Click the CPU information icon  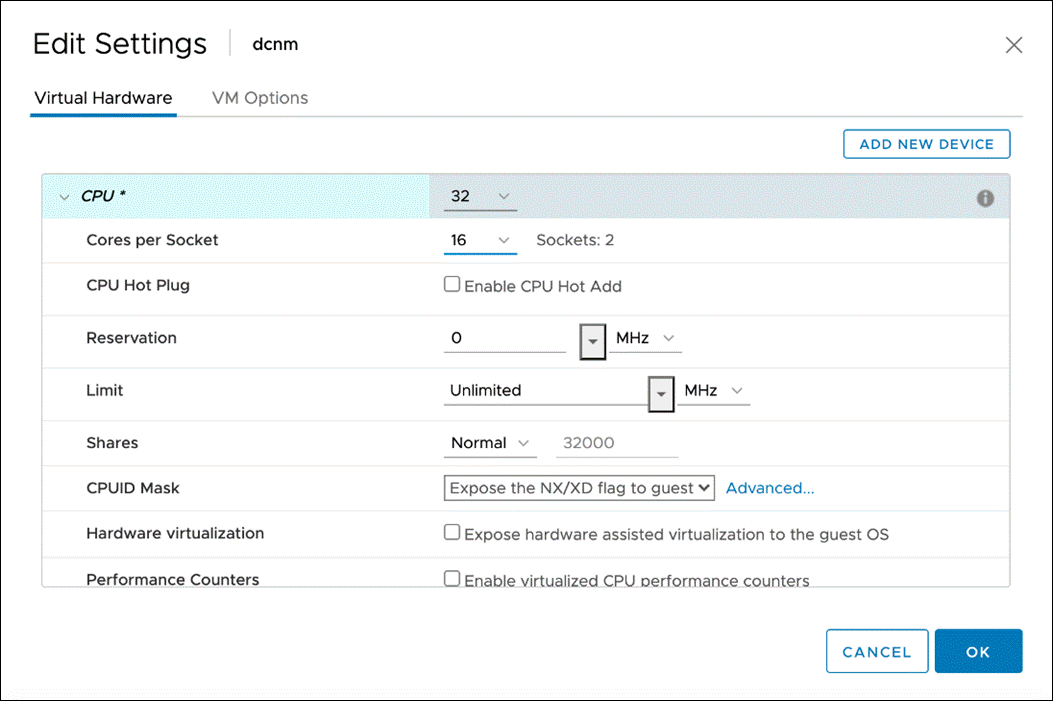pyautogui.click(x=985, y=197)
